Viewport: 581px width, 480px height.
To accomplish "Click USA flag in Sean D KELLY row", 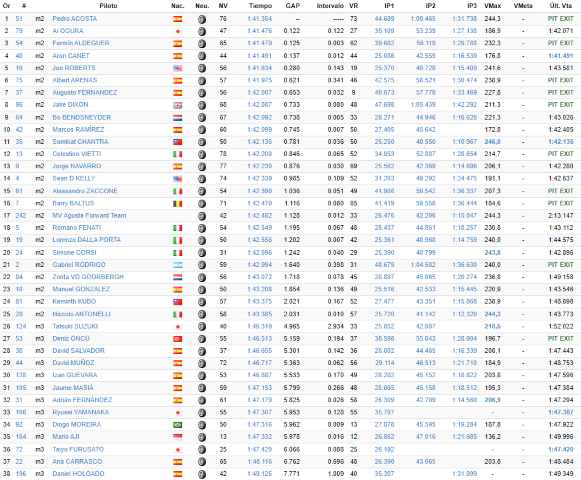I will click(x=177, y=179).
